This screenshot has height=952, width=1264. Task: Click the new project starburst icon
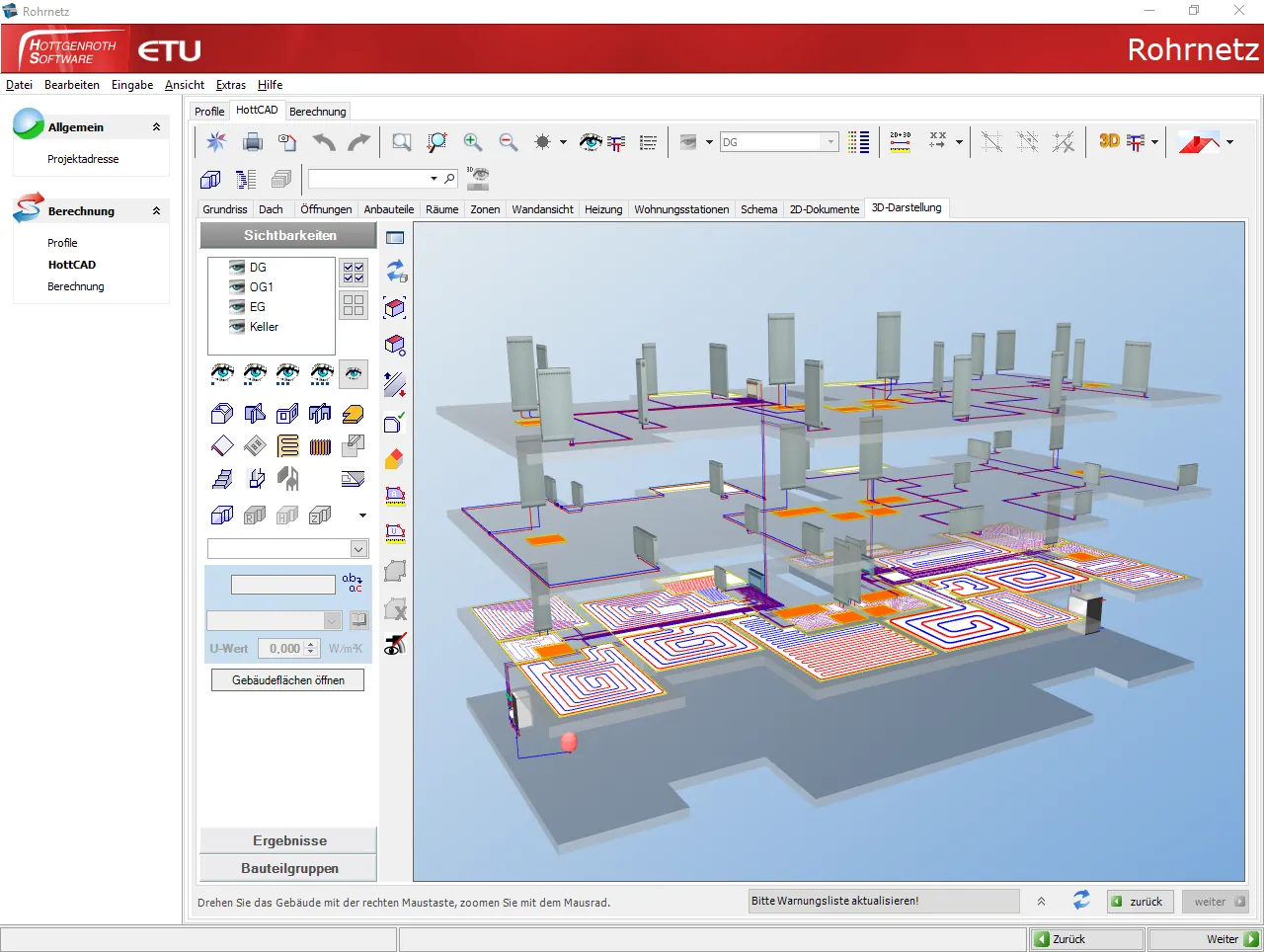click(216, 142)
